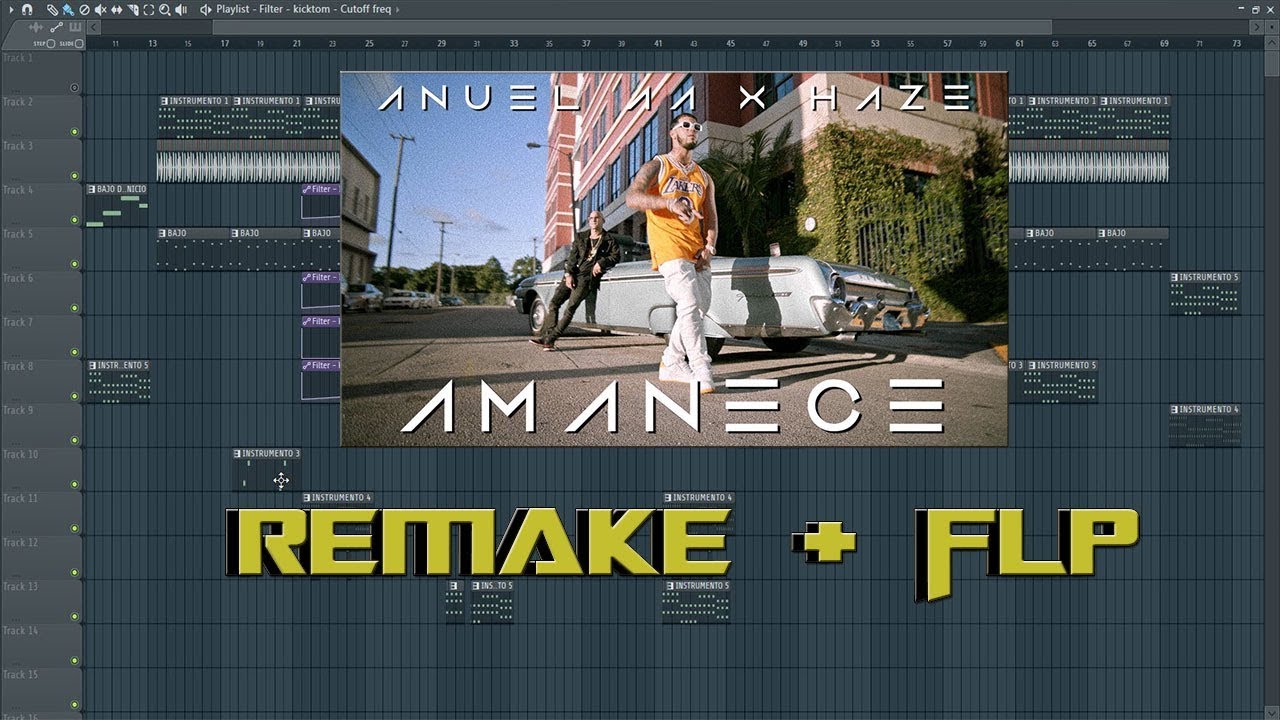Open clip menu of BAJO D..NICIO clip

click(92, 189)
